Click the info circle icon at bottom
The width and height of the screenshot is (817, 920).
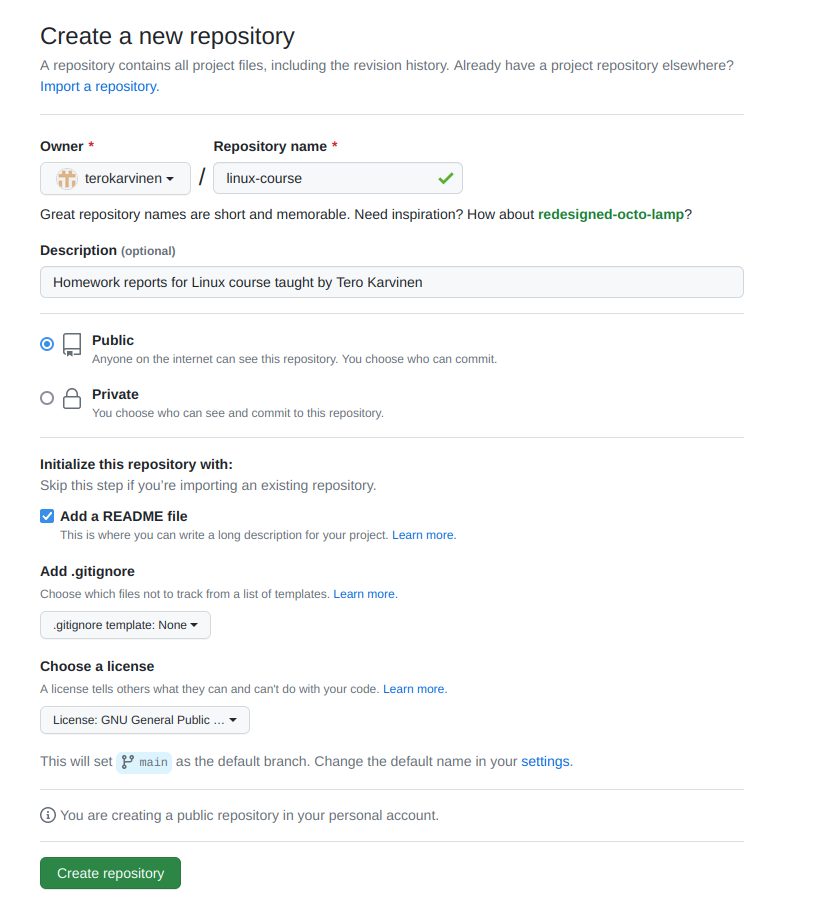coord(48,815)
